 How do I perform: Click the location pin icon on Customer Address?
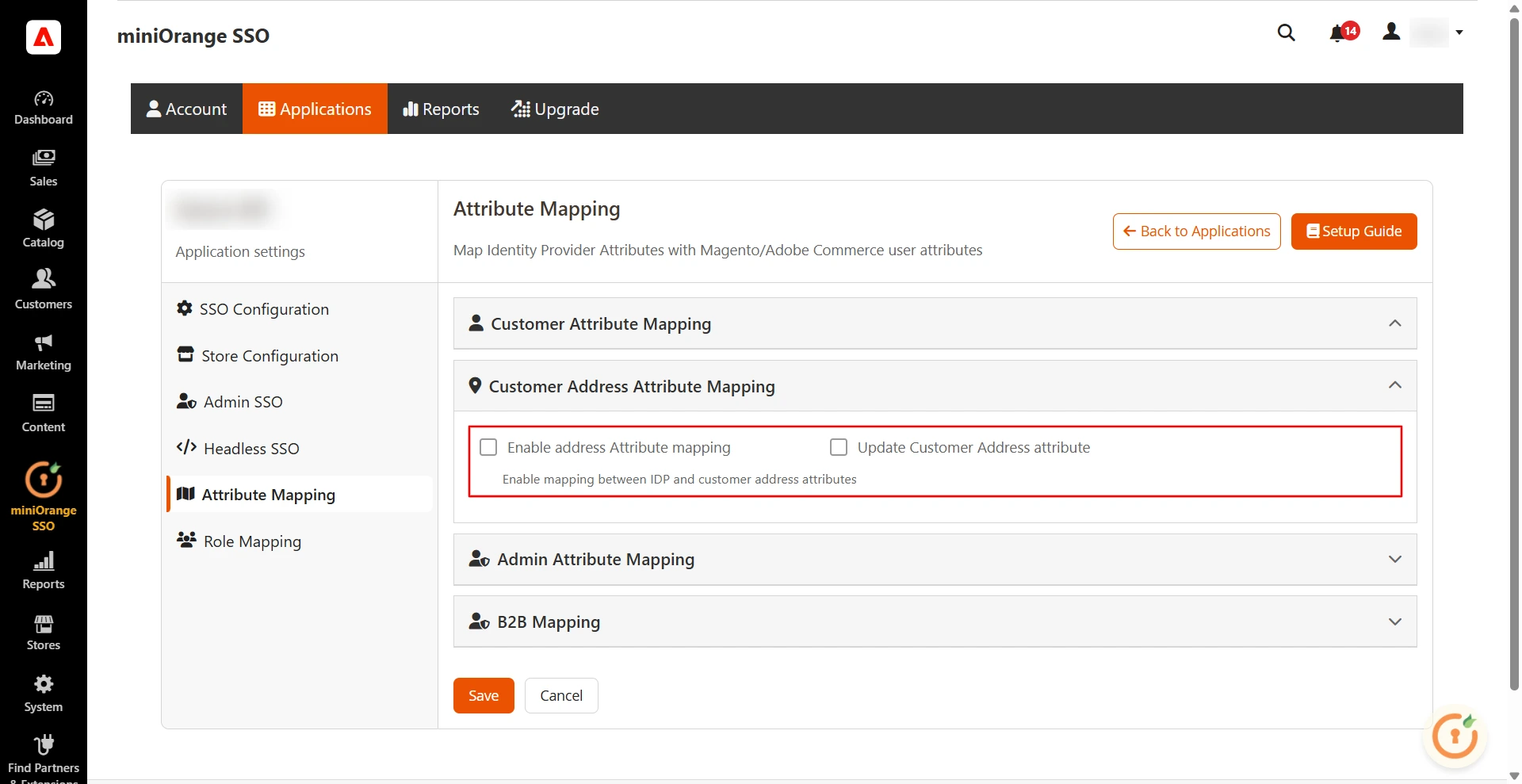coord(475,386)
